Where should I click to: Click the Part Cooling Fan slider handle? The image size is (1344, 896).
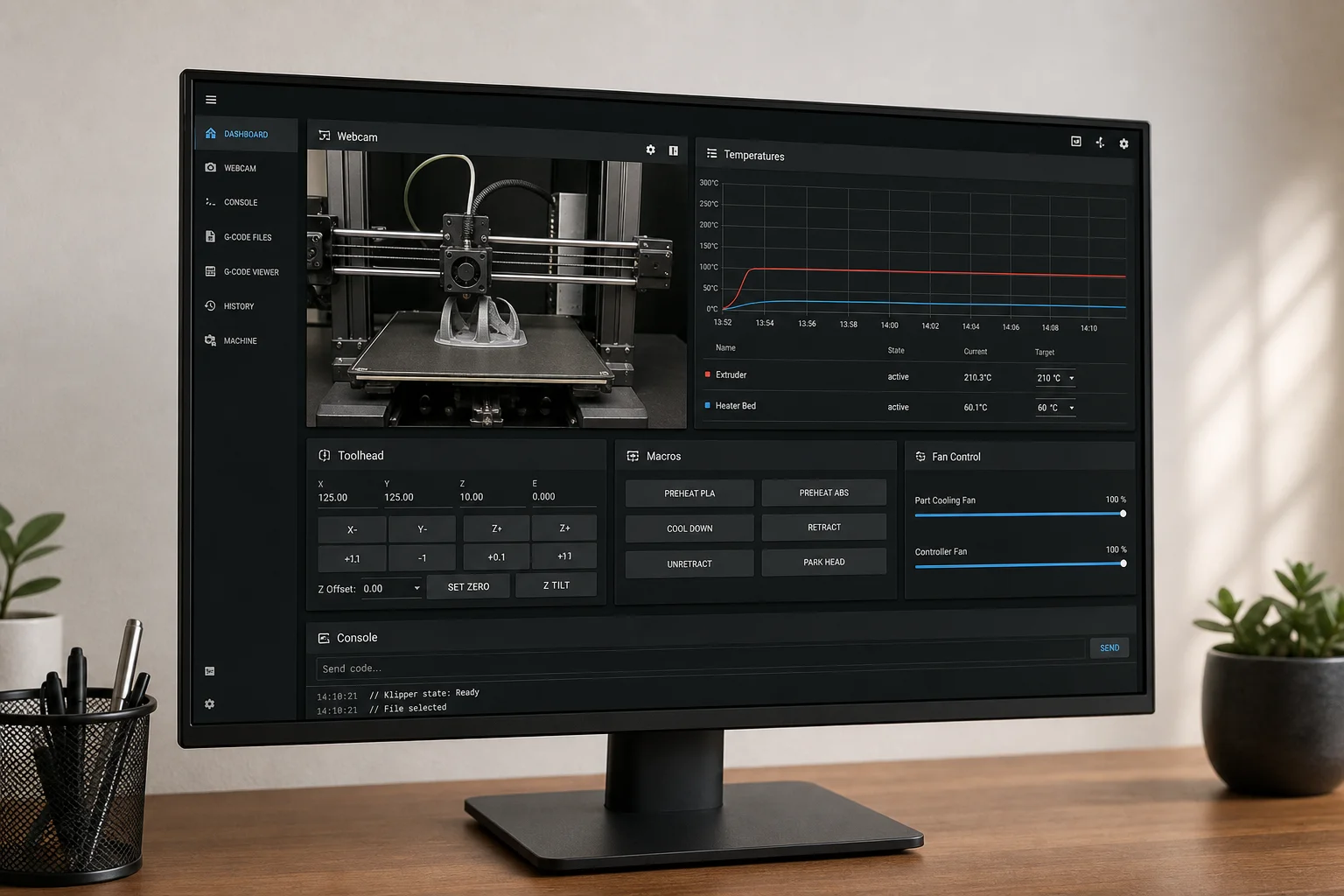point(1123,514)
